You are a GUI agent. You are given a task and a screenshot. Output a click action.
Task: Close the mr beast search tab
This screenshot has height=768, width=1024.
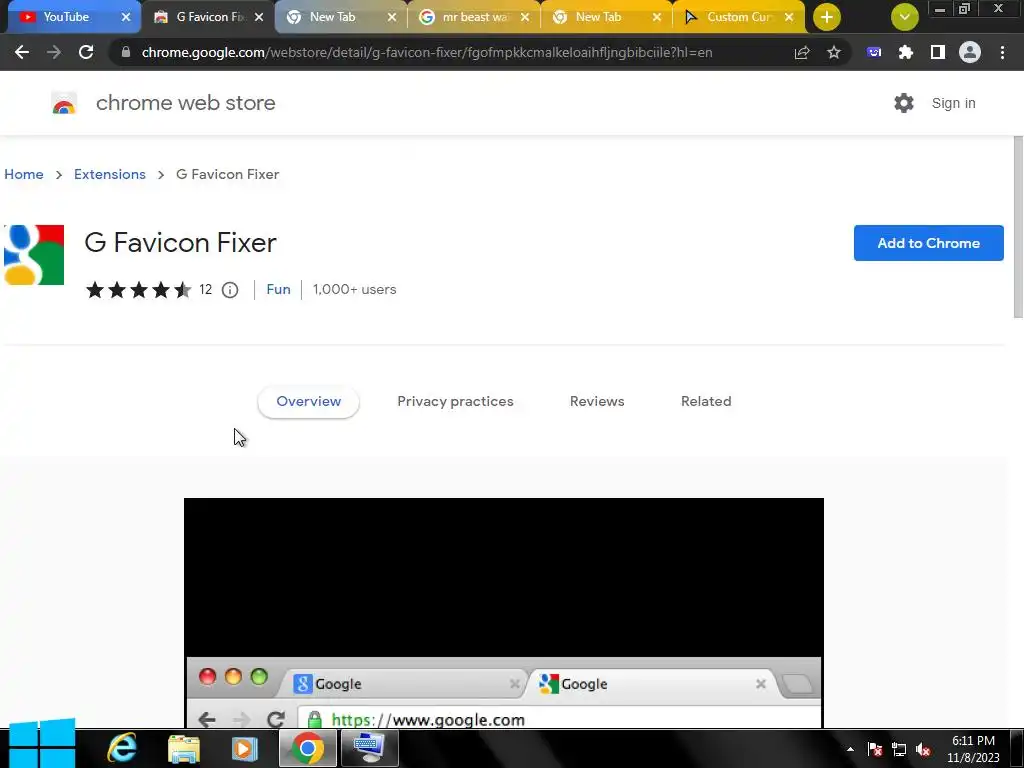pos(525,17)
